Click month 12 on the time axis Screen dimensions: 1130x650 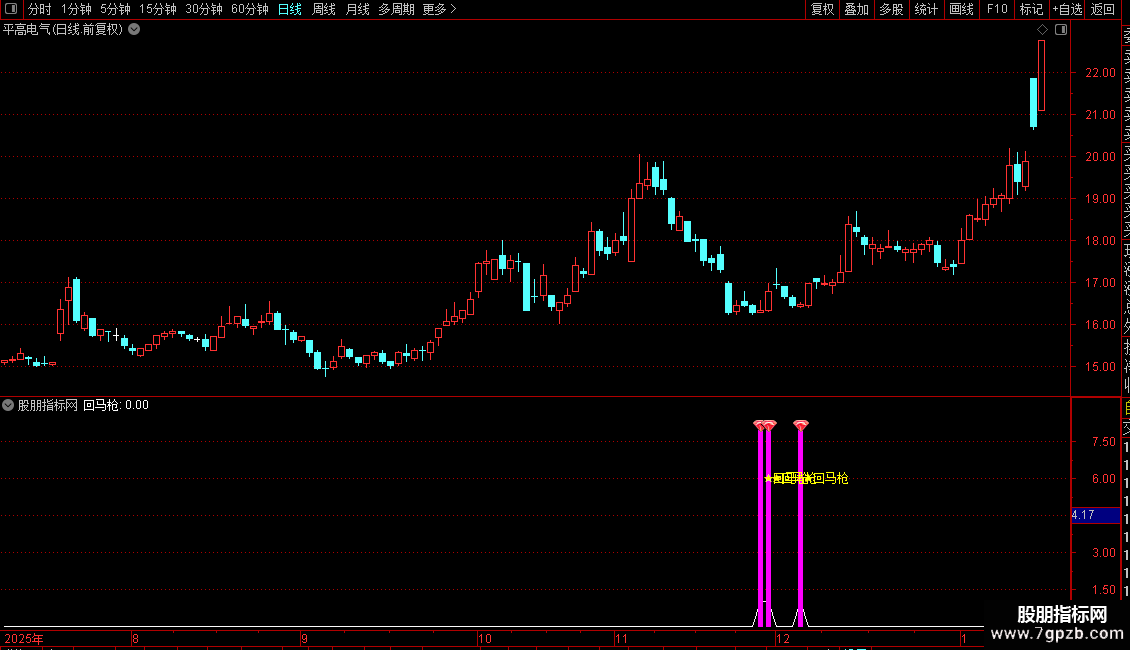tap(783, 638)
